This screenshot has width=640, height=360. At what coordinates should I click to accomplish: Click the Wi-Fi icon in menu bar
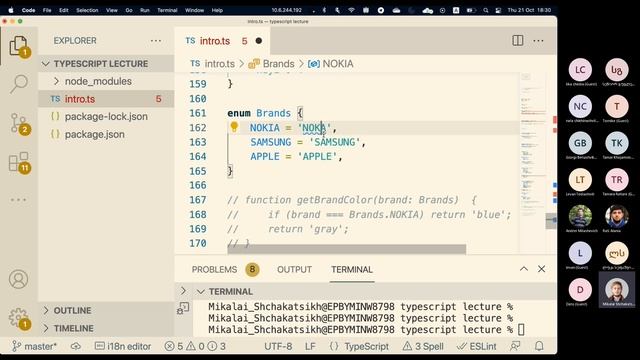pos(351,10)
